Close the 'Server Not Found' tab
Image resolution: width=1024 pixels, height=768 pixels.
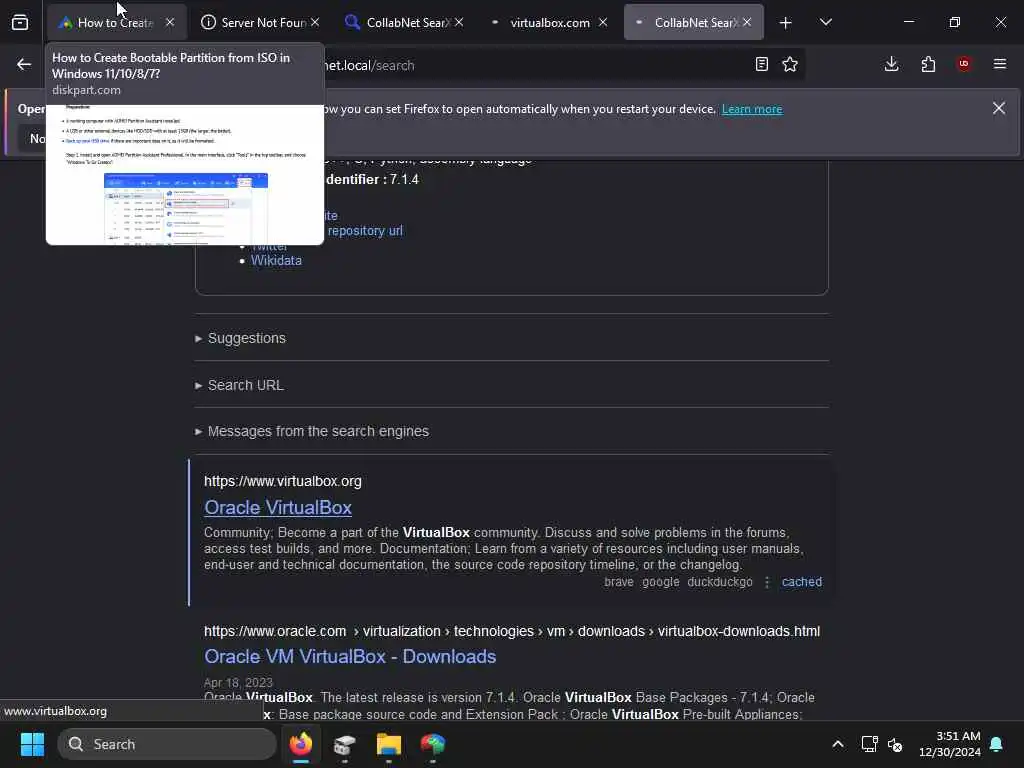[x=315, y=22]
